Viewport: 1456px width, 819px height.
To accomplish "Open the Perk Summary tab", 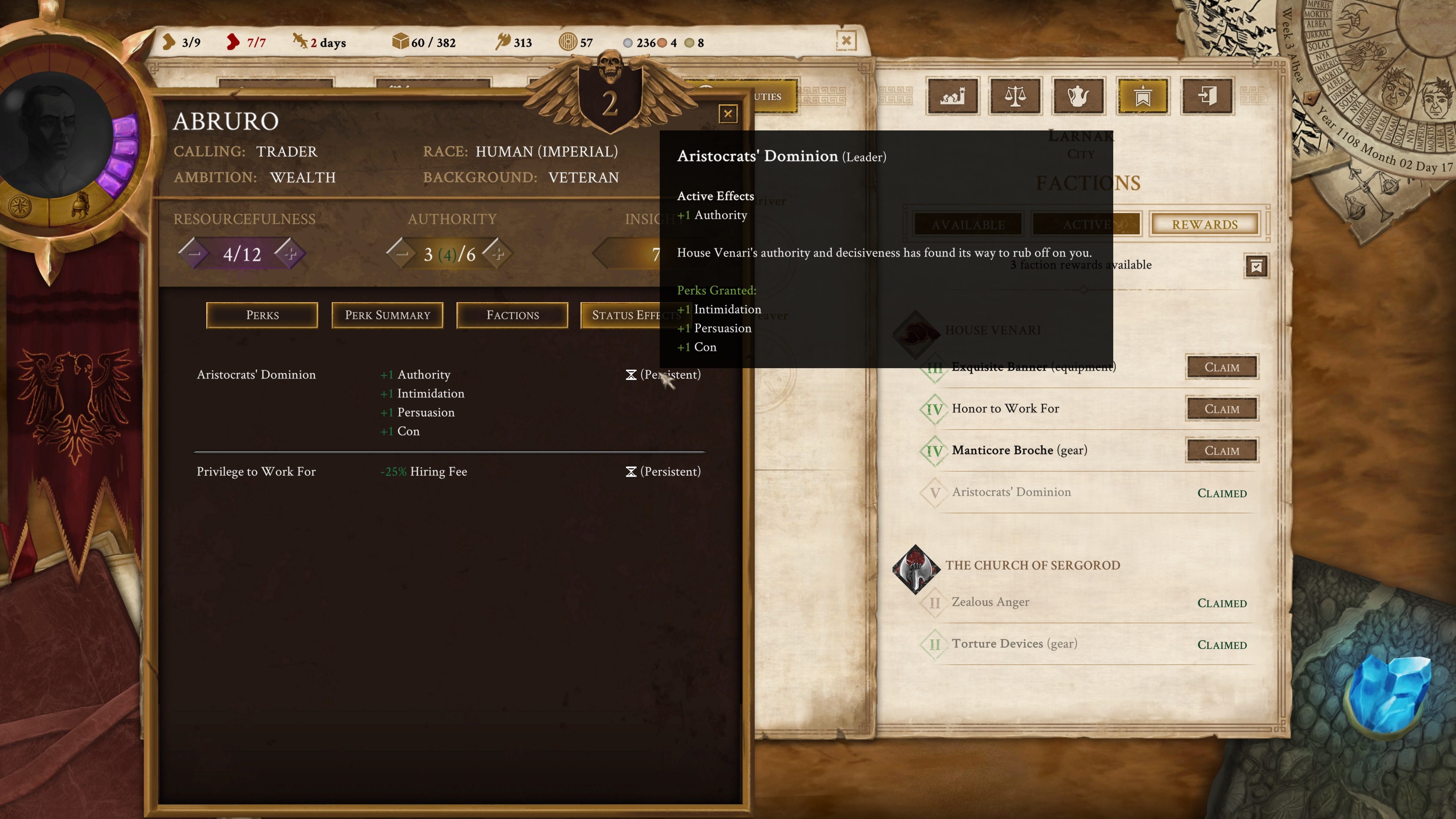I will point(387,315).
